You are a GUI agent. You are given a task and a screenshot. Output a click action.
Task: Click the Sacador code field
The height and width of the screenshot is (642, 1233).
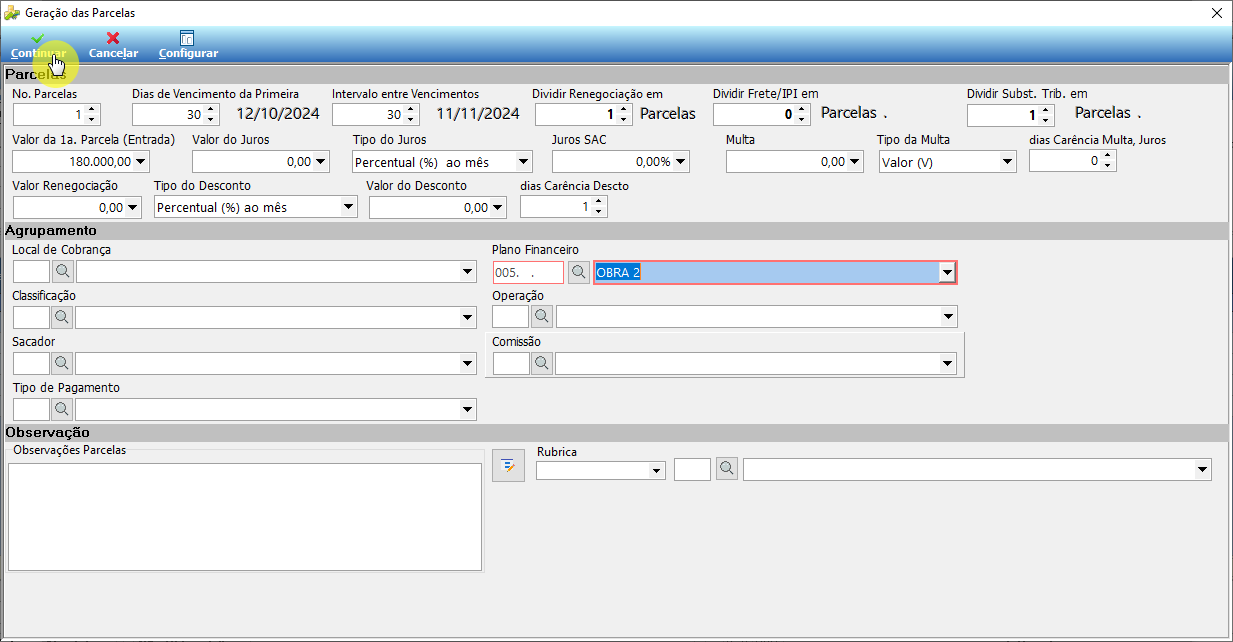click(x=31, y=363)
